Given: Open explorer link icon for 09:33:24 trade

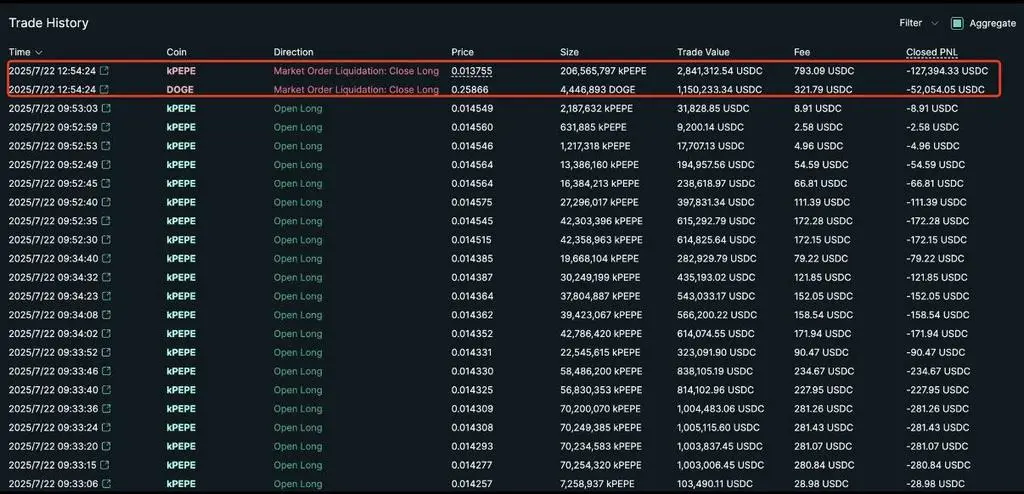Looking at the screenshot, I should click(106, 428).
